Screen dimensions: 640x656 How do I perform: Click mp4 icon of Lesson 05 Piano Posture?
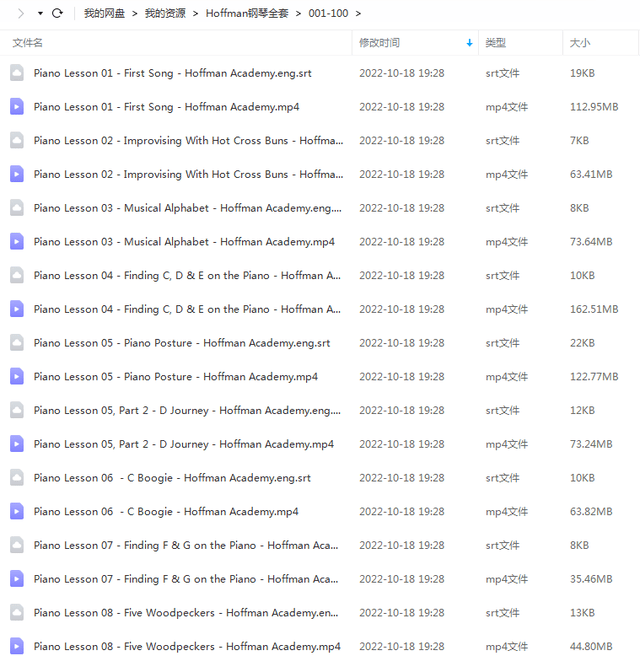click(17, 377)
